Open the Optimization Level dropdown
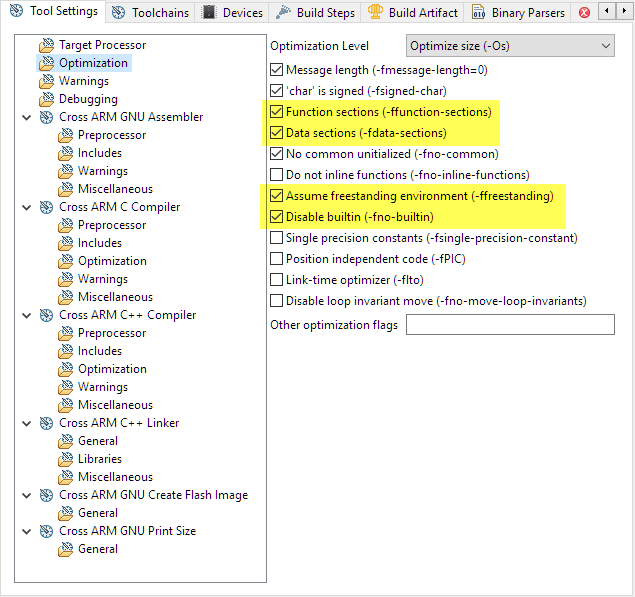635x597 pixels. (510, 46)
